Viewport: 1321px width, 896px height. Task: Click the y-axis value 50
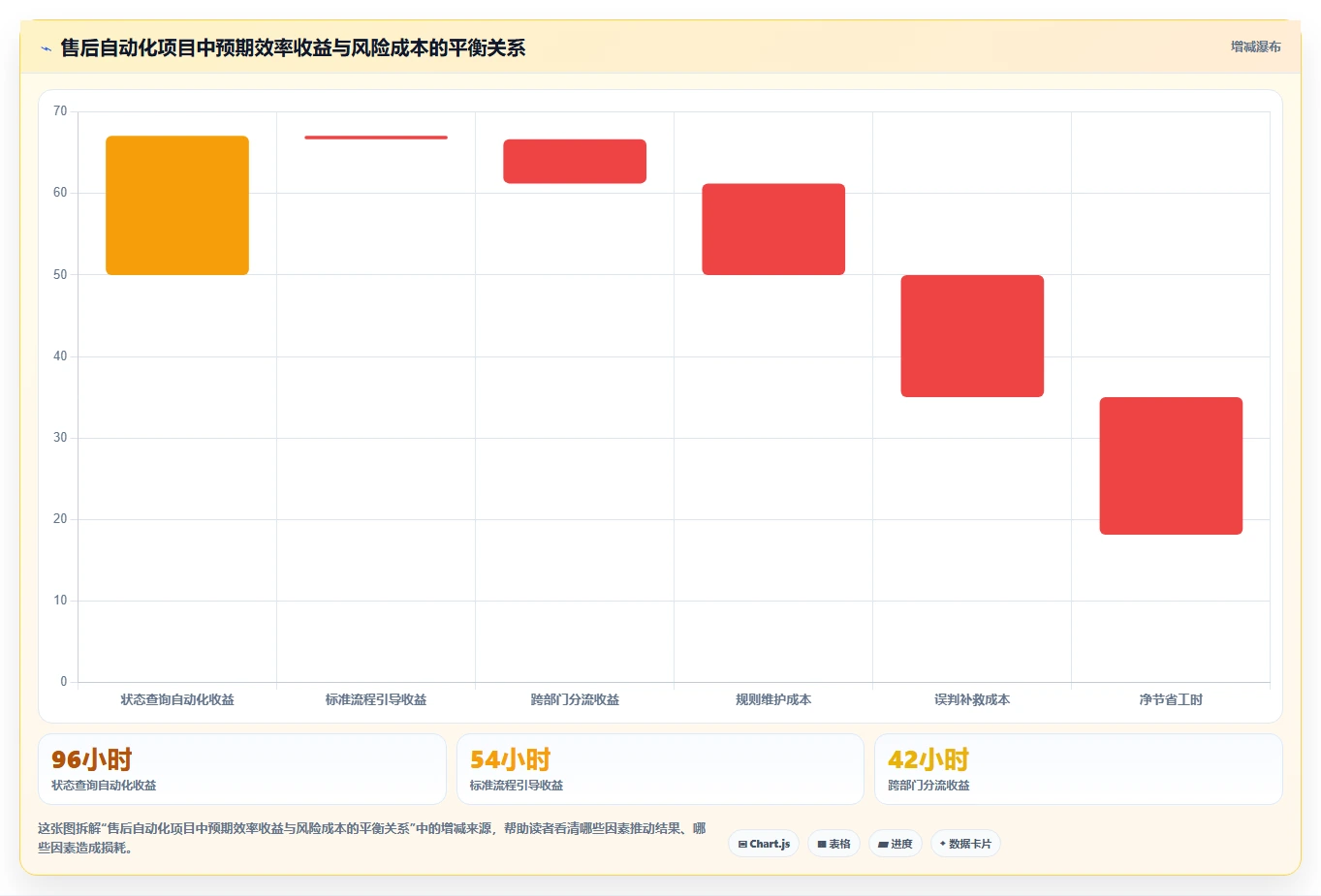tap(60, 275)
